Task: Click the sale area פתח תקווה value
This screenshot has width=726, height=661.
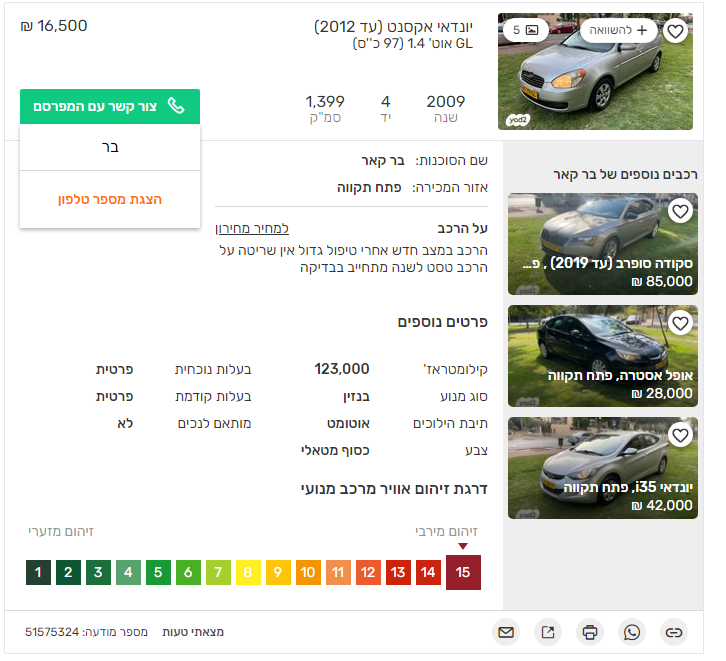Action: point(369,187)
